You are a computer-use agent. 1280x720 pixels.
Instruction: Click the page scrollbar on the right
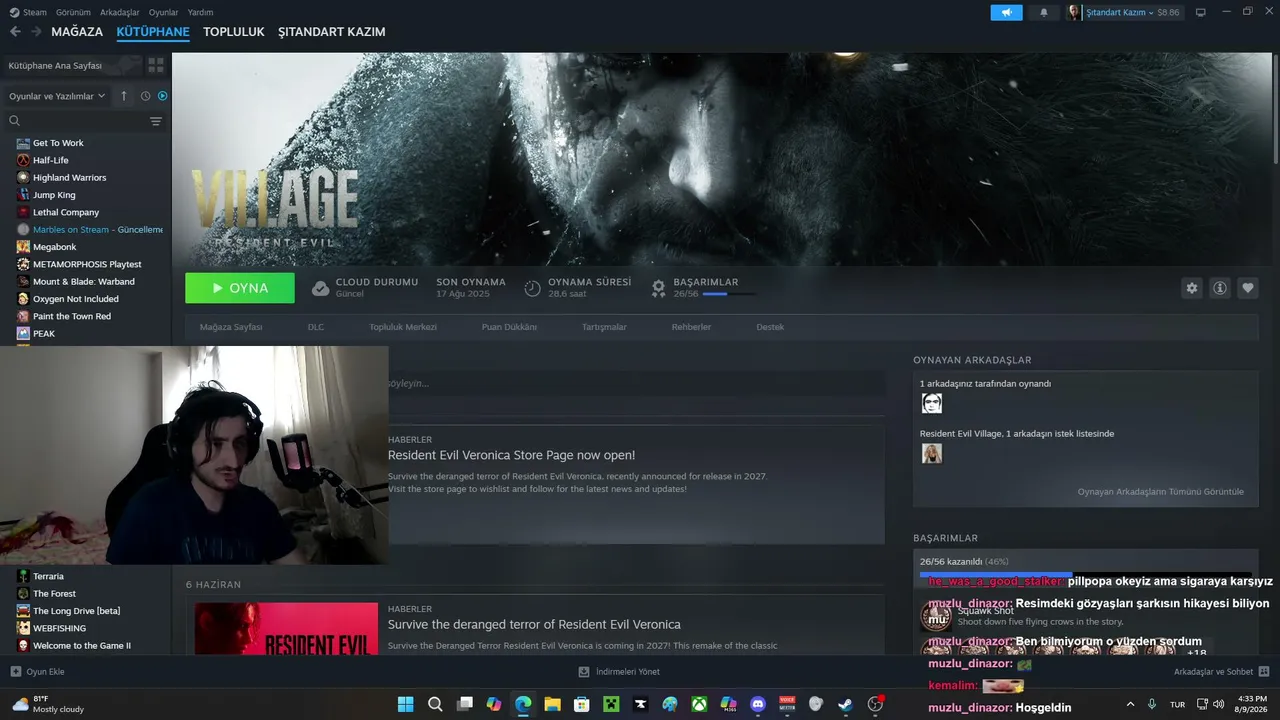pyautogui.click(x=1275, y=107)
